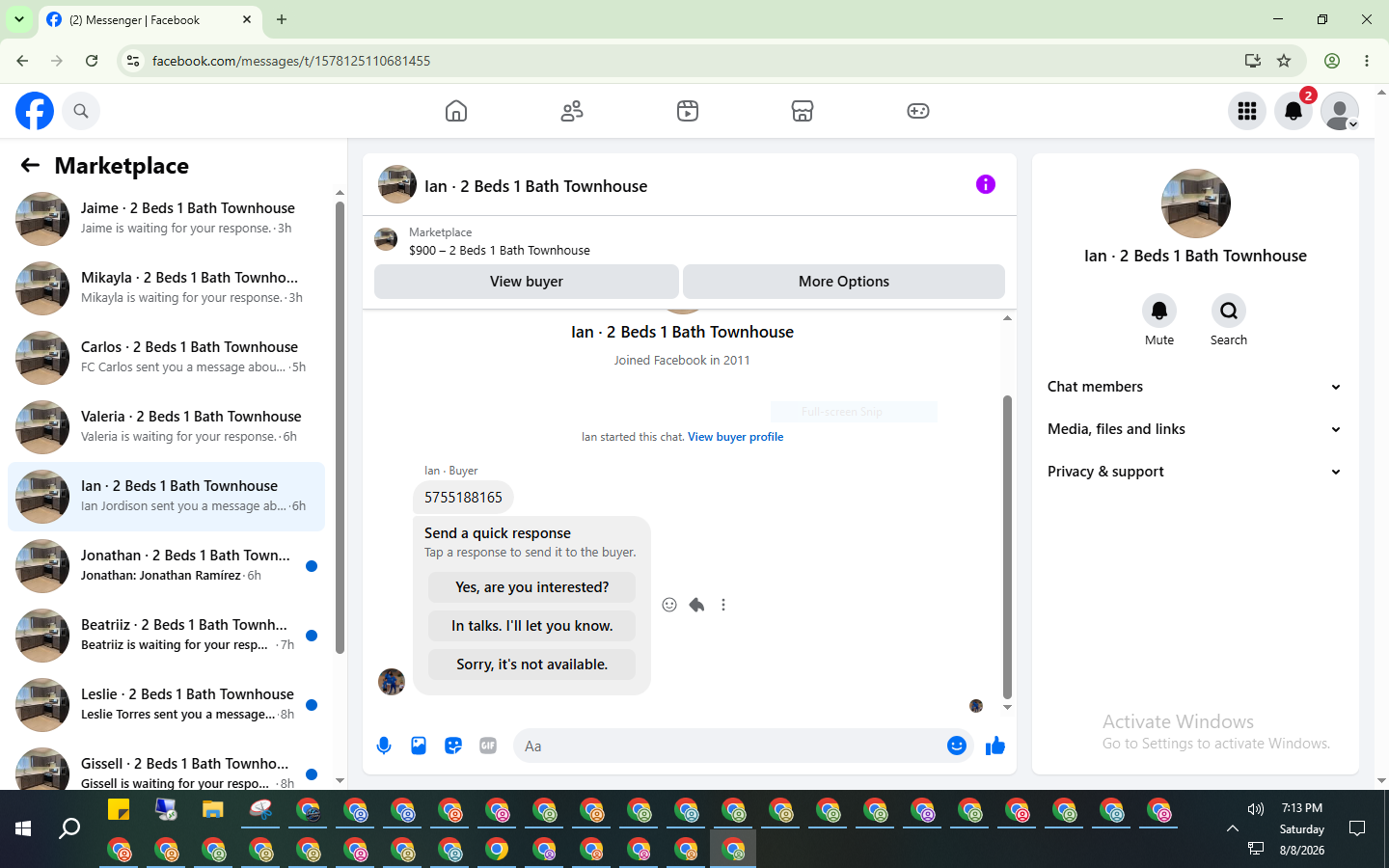This screenshot has width=1389, height=868.
Task: Send a thumbs-up like
Action: tap(995, 746)
